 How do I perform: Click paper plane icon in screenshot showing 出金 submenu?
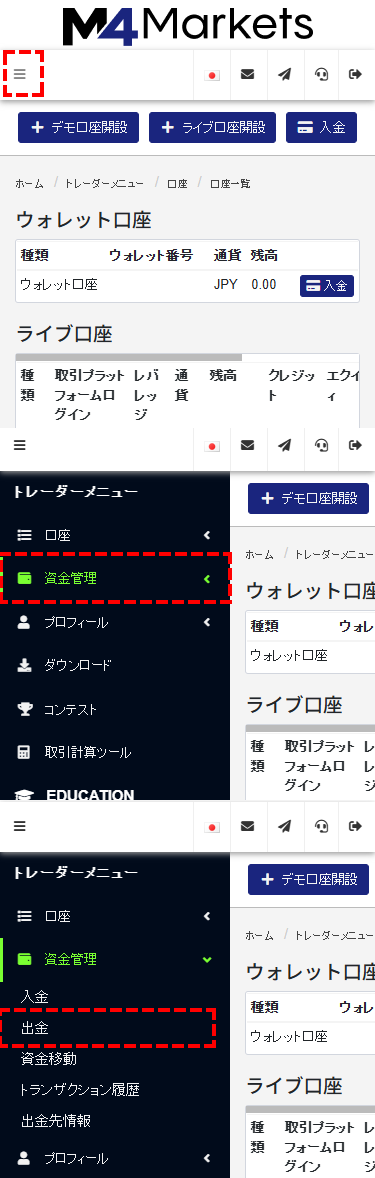point(284,826)
